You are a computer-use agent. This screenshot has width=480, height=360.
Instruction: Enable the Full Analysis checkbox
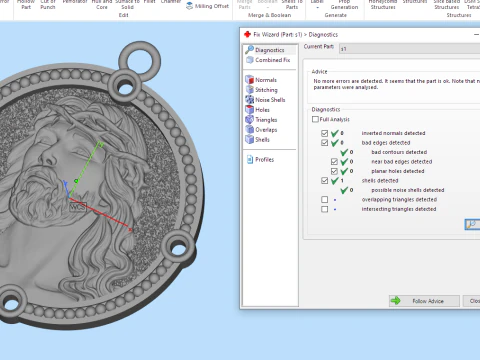pyautogui.click(x=315, y=119)
